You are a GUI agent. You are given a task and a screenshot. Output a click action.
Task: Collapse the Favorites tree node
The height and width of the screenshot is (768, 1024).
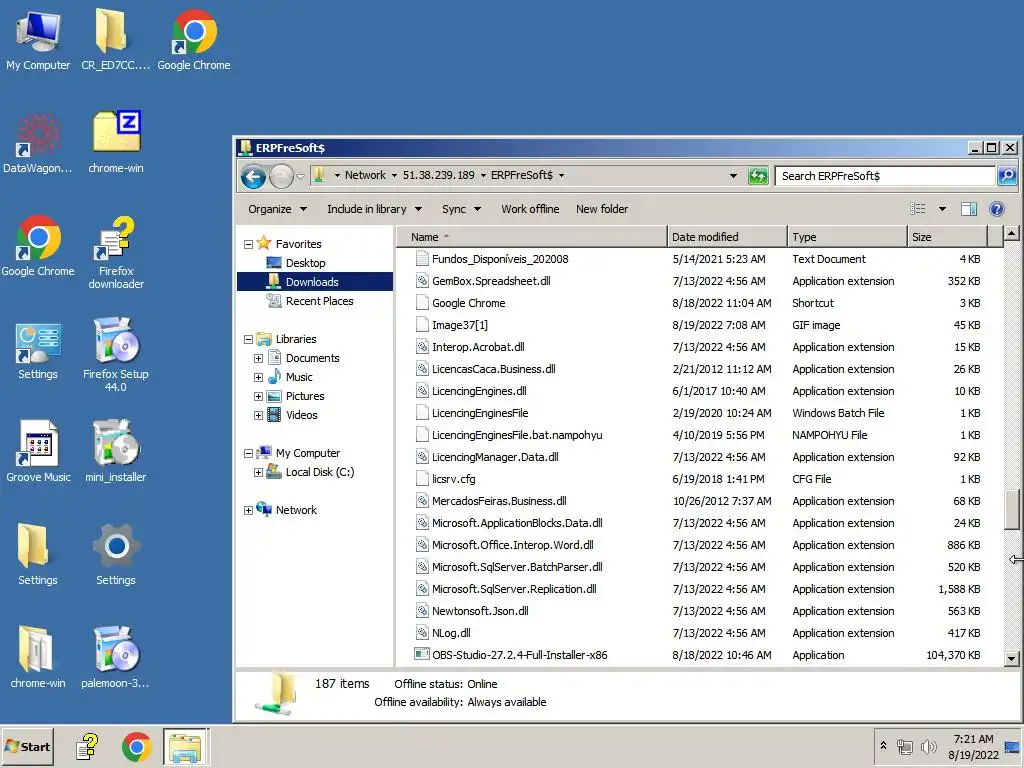[248, 244]
